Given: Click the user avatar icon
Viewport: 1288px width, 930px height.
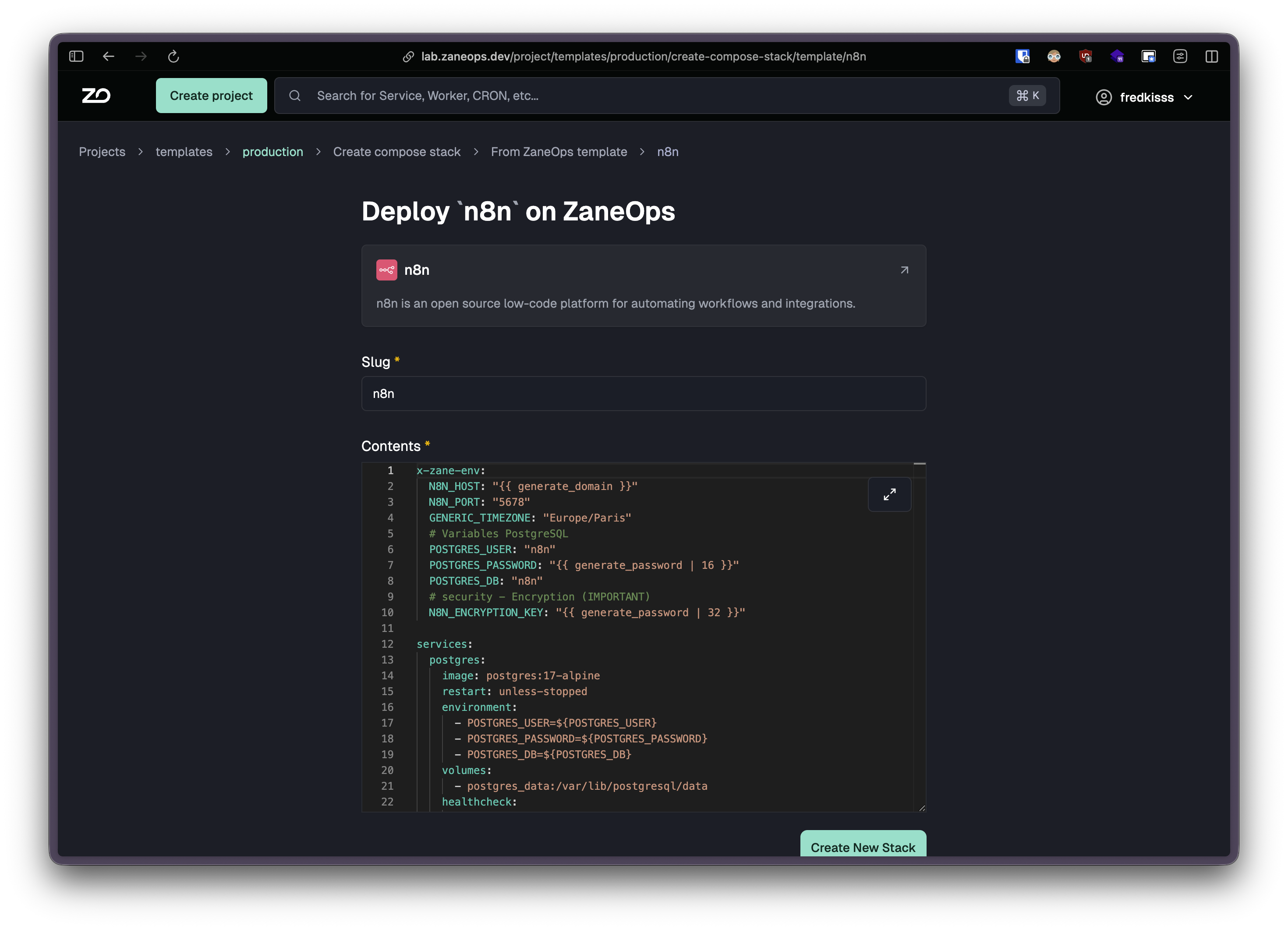Looking at the screenshot, I should click(1104, 97).
